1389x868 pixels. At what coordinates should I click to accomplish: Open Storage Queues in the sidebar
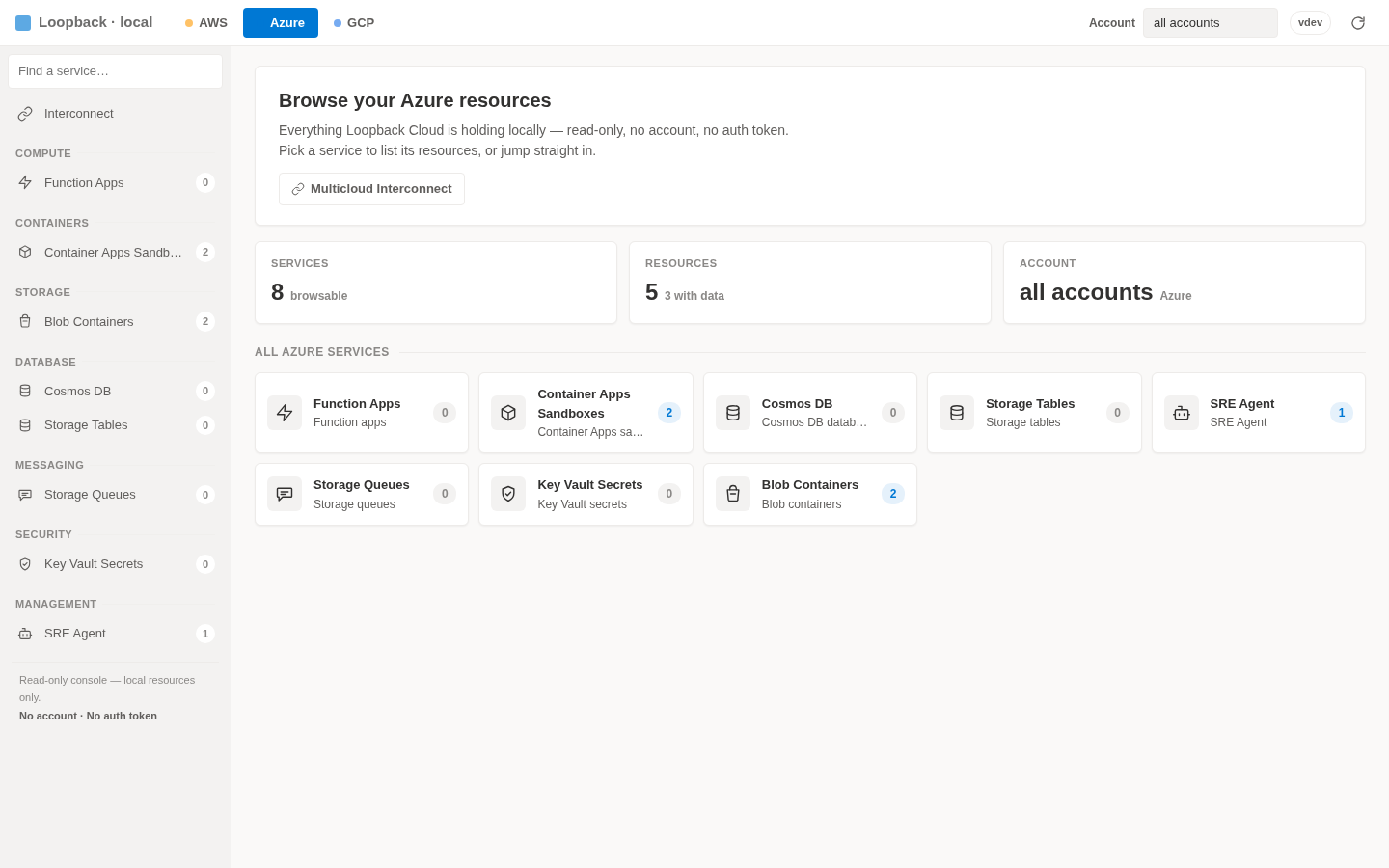coord(116,495)
